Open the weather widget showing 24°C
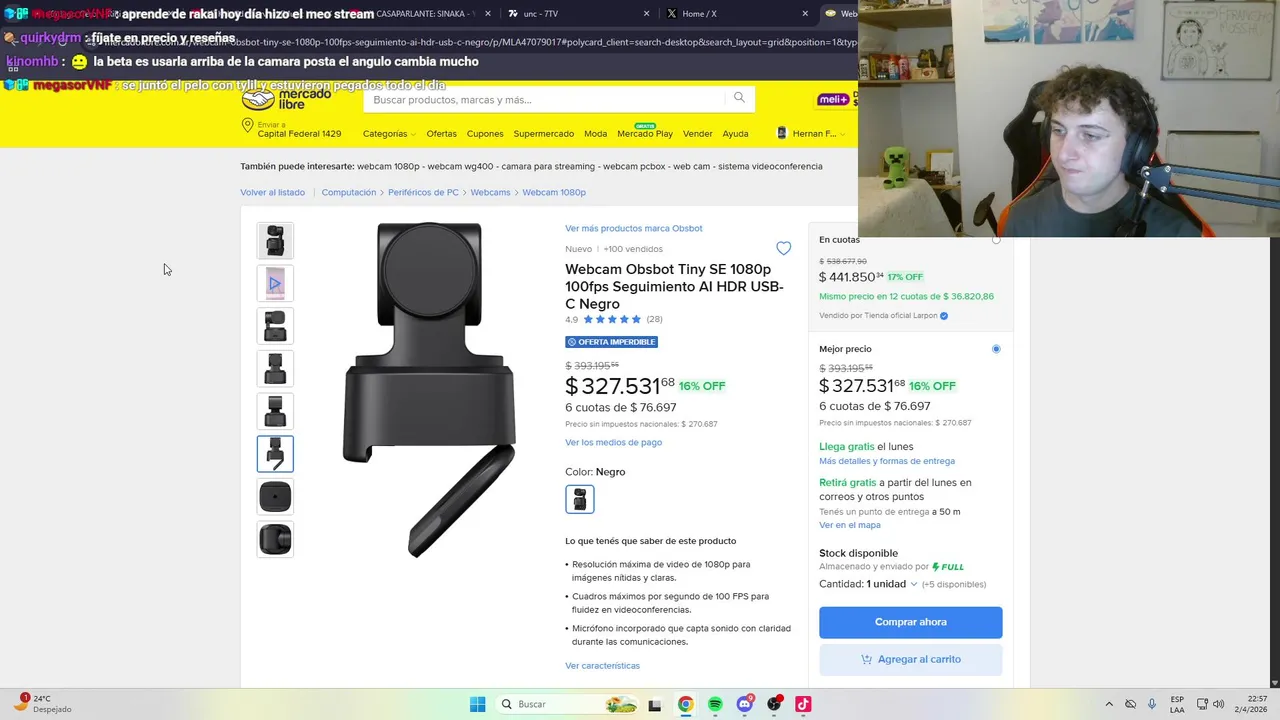1280x720 pixels. point(44,703)
